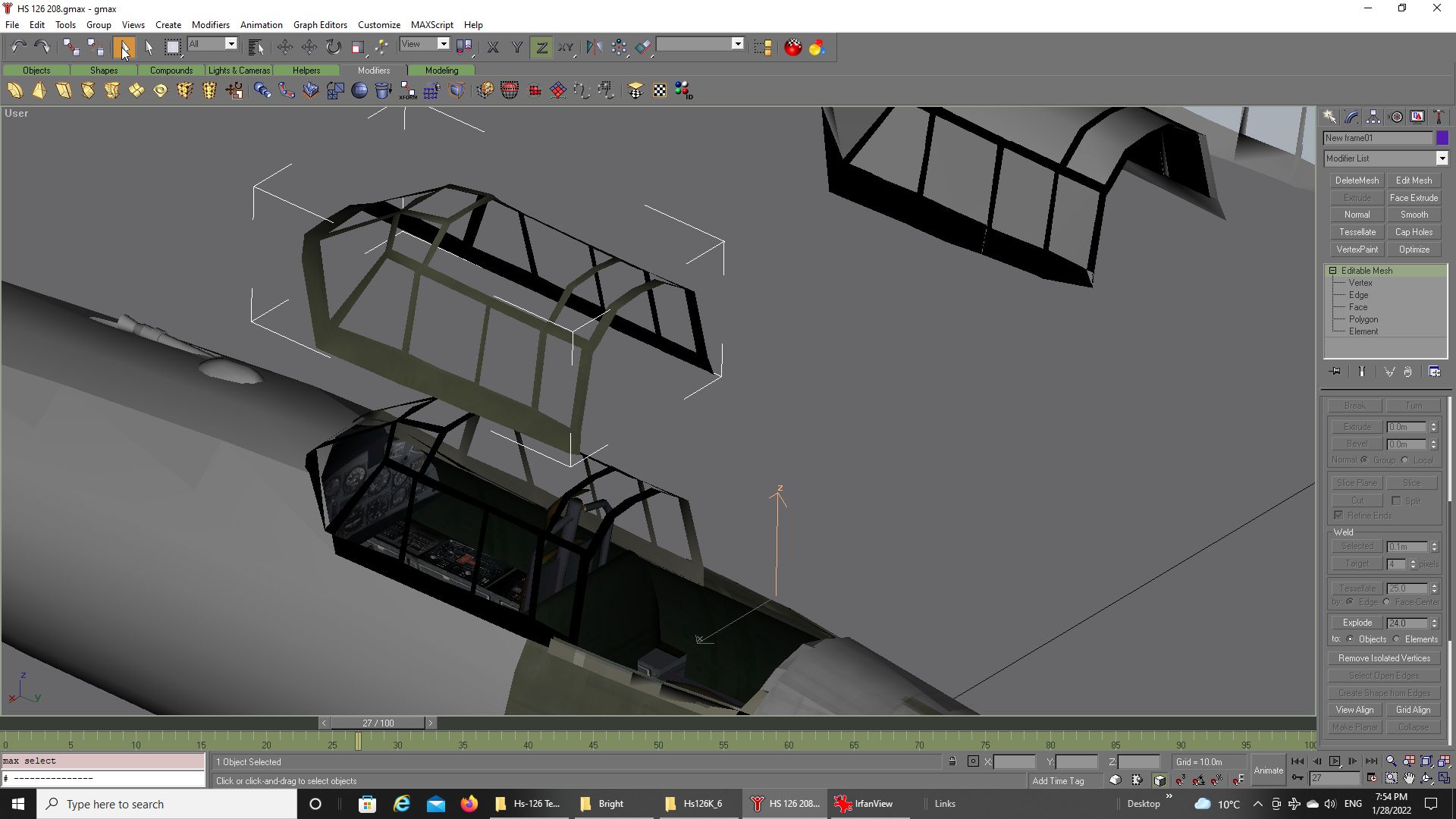Restrict transforms to the X axis
The width and height of the screenshot is (1456, 819).
tap(493, 47)
